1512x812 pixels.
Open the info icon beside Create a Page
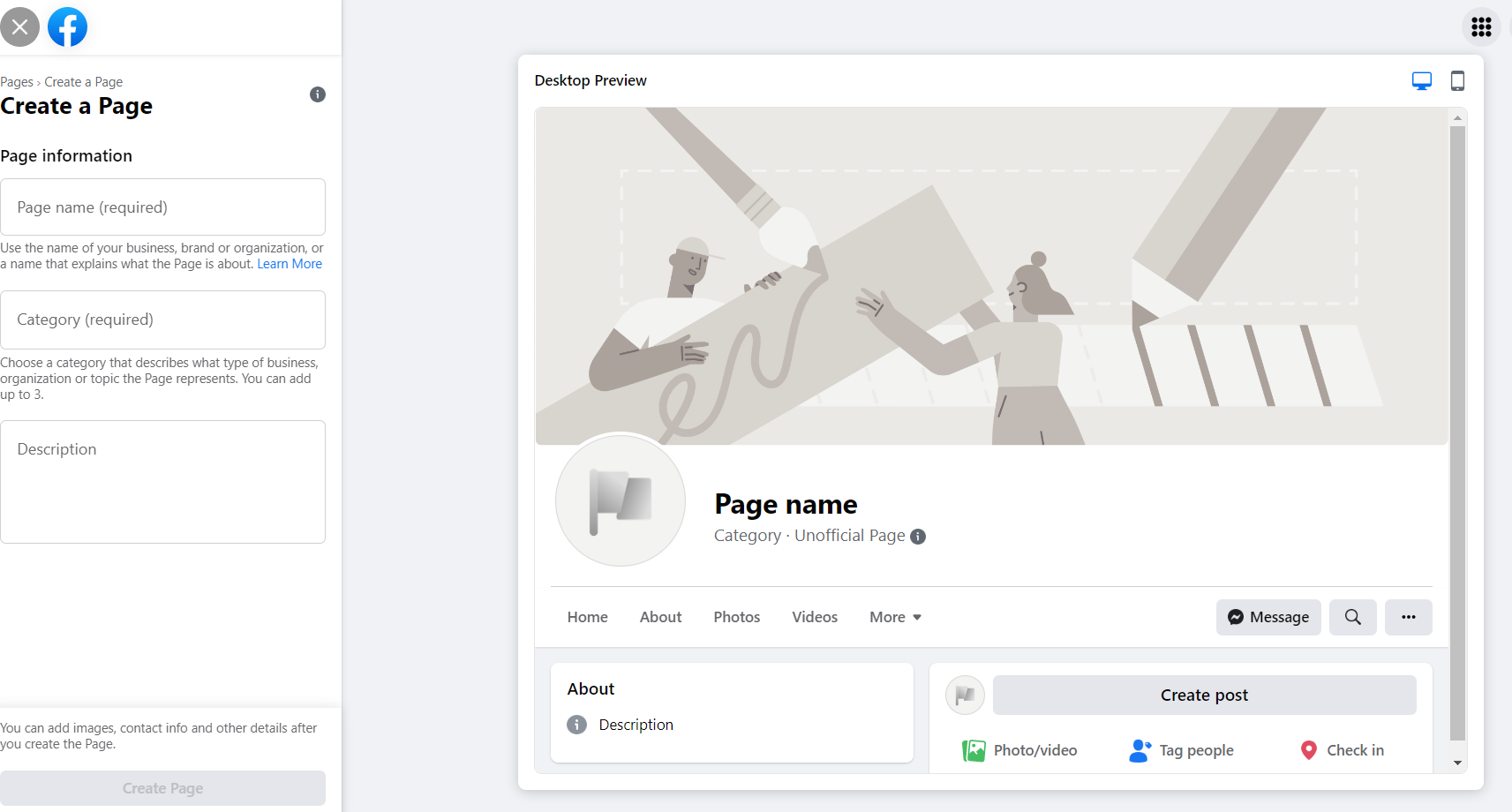click(x=318, y=94)
